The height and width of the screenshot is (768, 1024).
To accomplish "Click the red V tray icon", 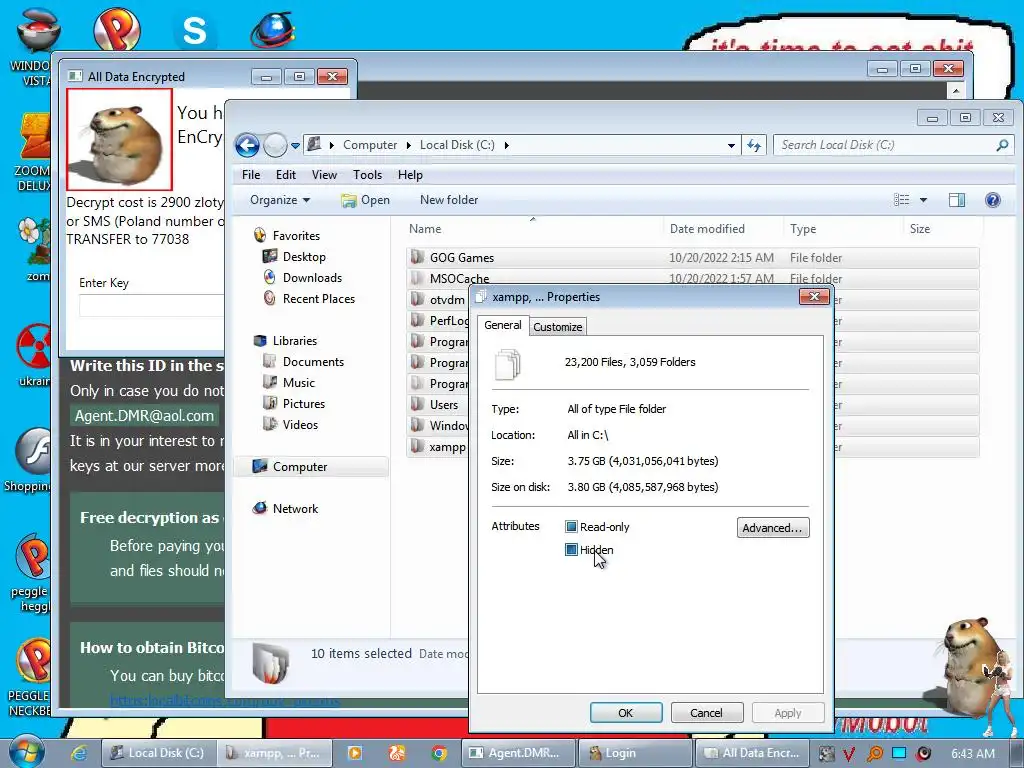I will tap(849, 754).
